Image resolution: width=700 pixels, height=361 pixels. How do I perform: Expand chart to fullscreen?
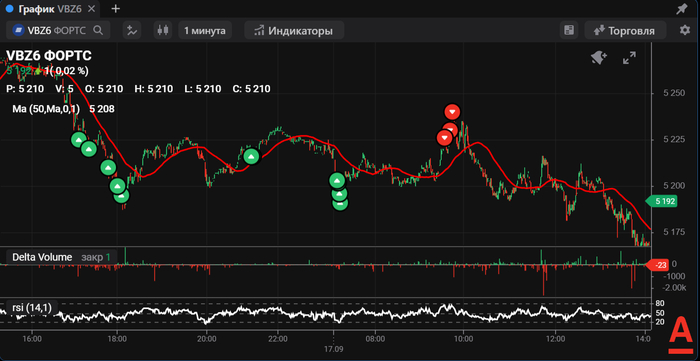[x=629, y=58]
